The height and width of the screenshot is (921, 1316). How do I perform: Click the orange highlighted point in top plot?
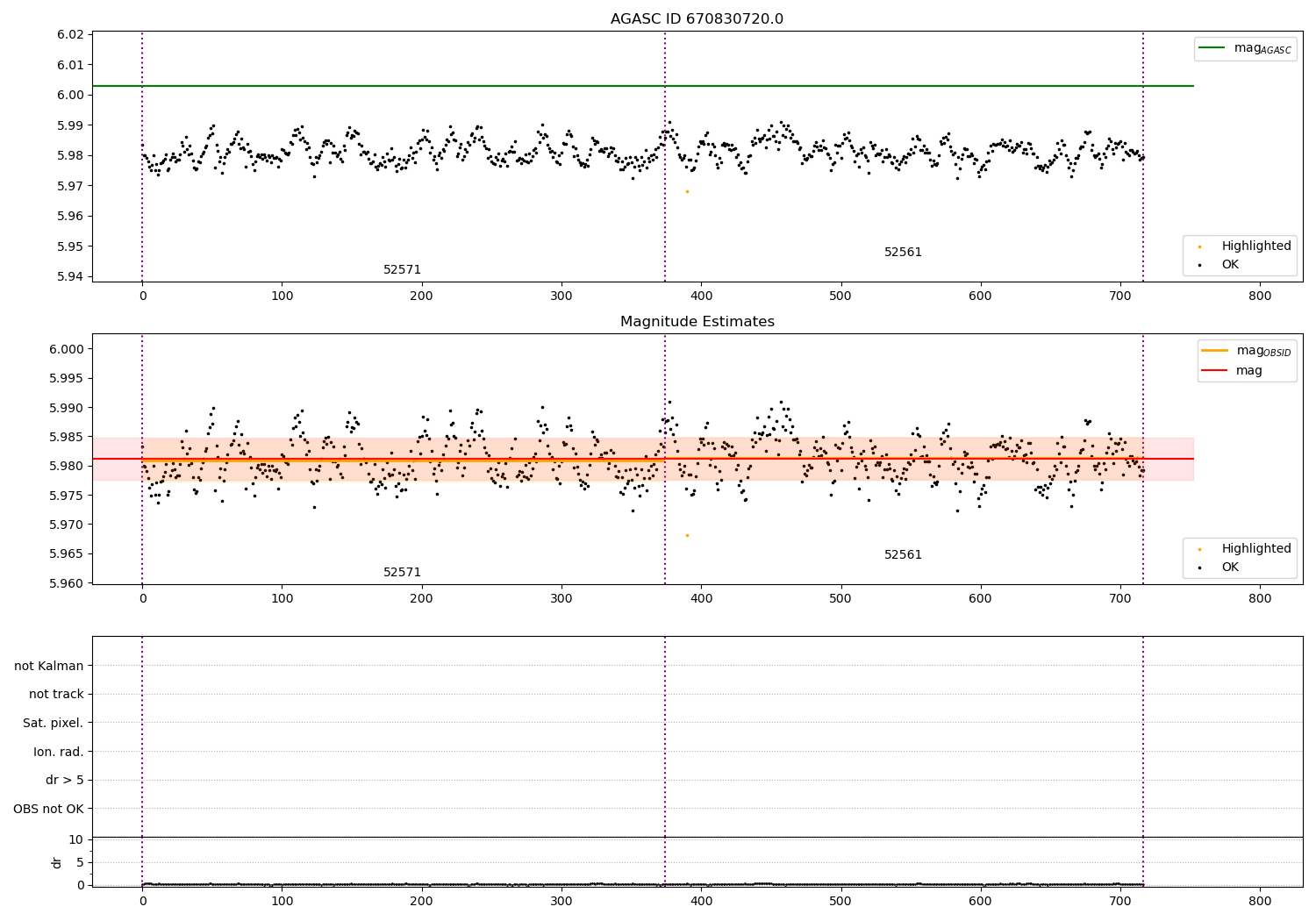(687, 191)
